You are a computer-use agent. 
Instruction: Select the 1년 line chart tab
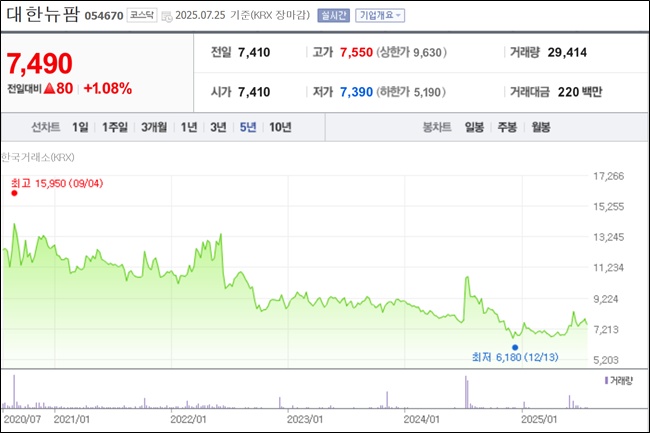[x=189, y=127]
